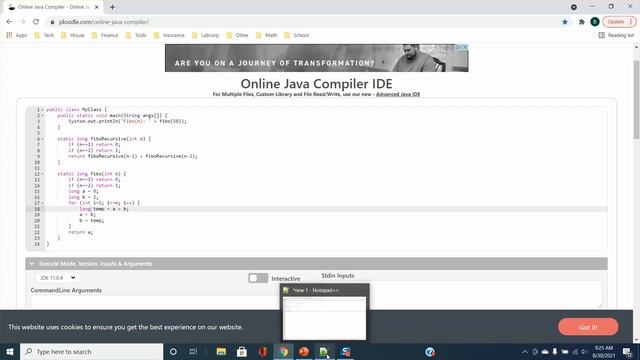This screenshot has width=640, height=360.
Task: Fold the for loop at line 17
Action: [42, 203]
